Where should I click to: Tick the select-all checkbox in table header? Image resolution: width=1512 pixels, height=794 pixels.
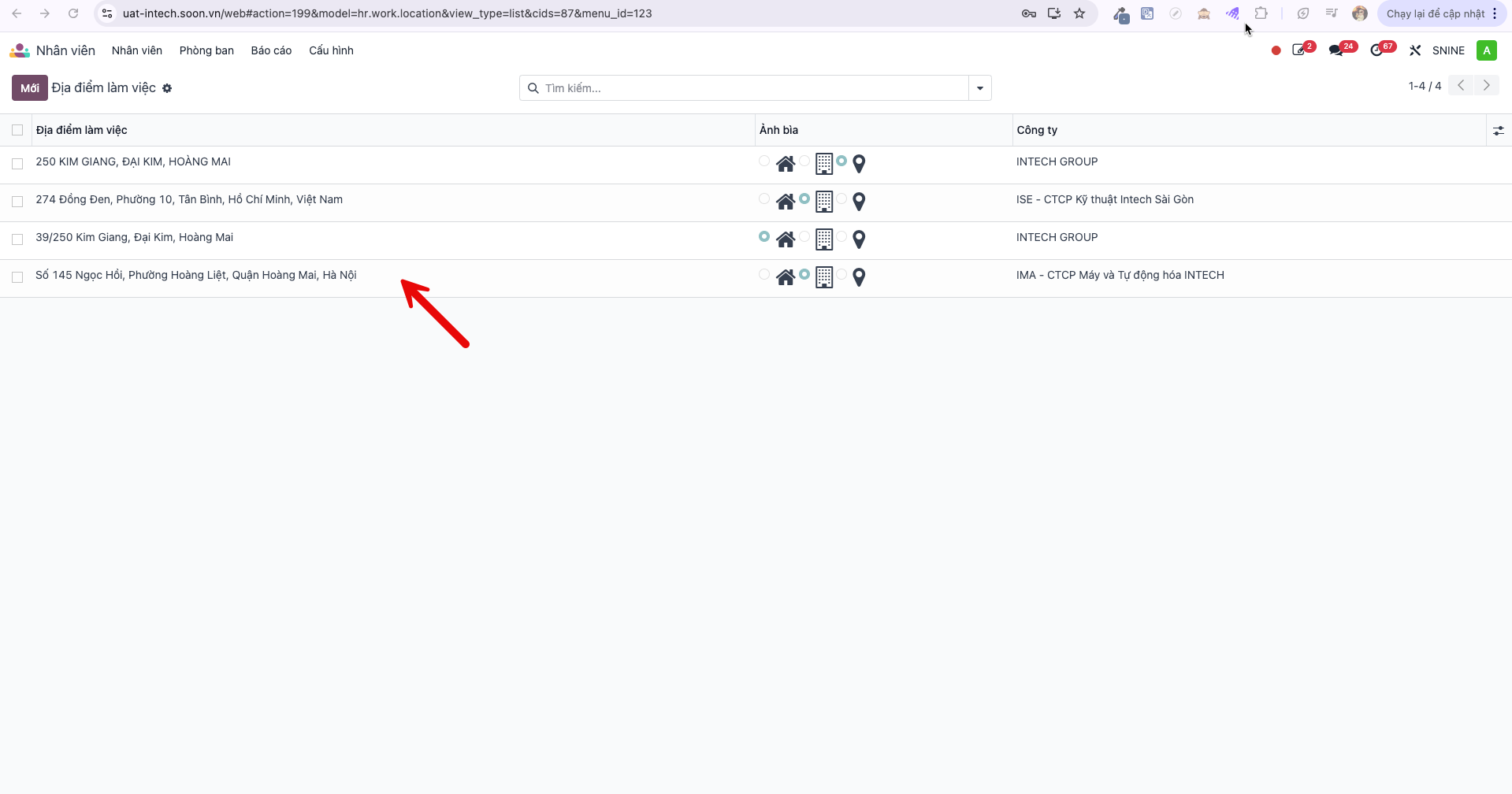pyautogui.click(x=17, y=130)
